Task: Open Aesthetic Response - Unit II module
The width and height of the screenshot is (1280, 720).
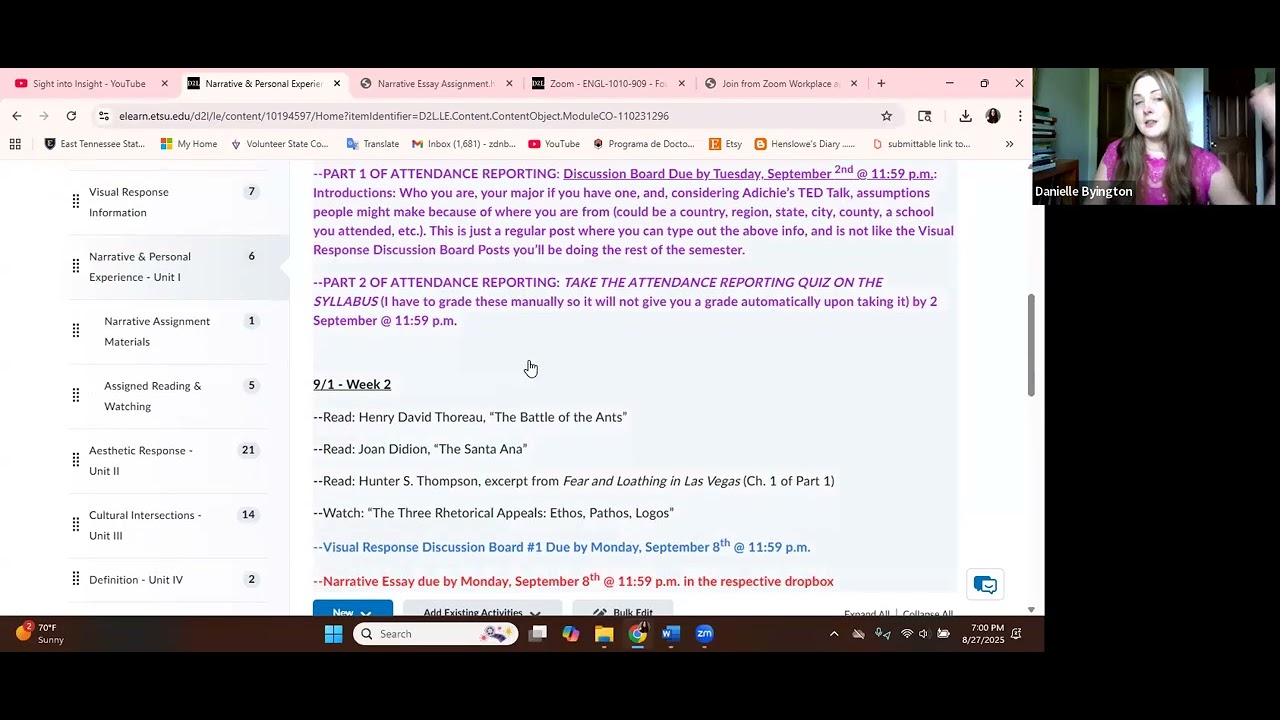Action: (140, 460)
